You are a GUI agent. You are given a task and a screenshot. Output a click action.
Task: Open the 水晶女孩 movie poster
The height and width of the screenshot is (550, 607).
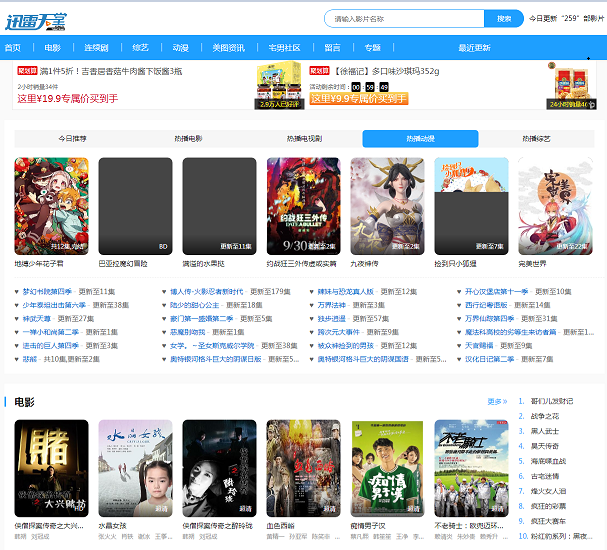(135, 468)
